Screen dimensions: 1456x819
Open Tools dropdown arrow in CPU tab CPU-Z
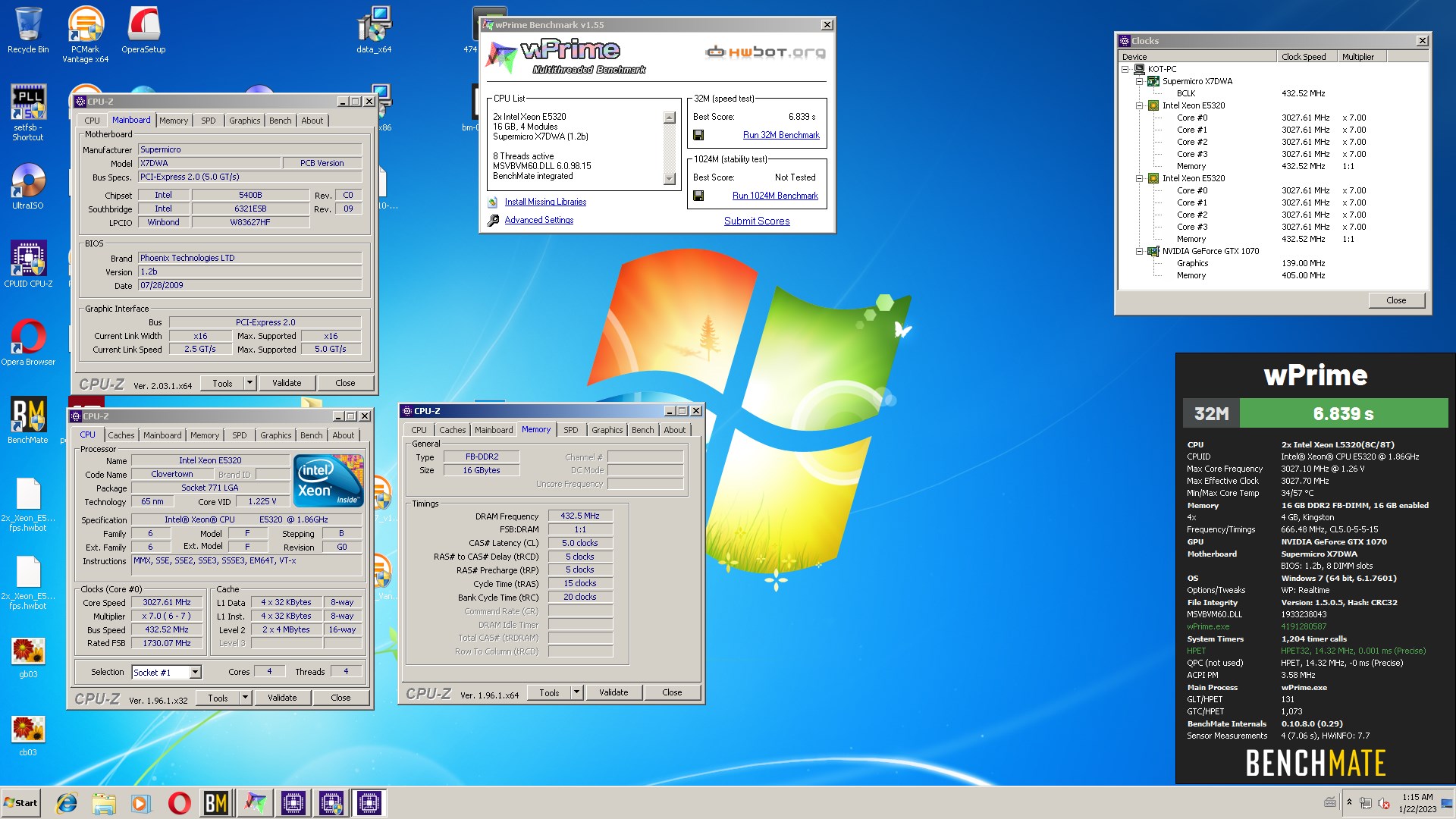click(245, 698)
